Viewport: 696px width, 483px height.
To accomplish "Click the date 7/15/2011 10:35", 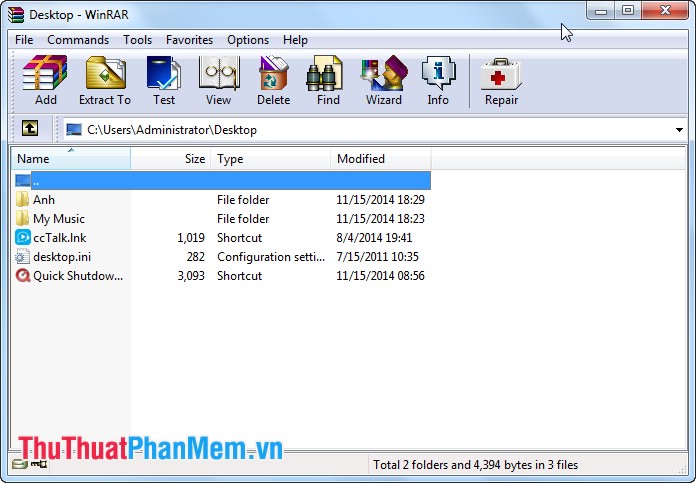I will [x=377, y=257].
